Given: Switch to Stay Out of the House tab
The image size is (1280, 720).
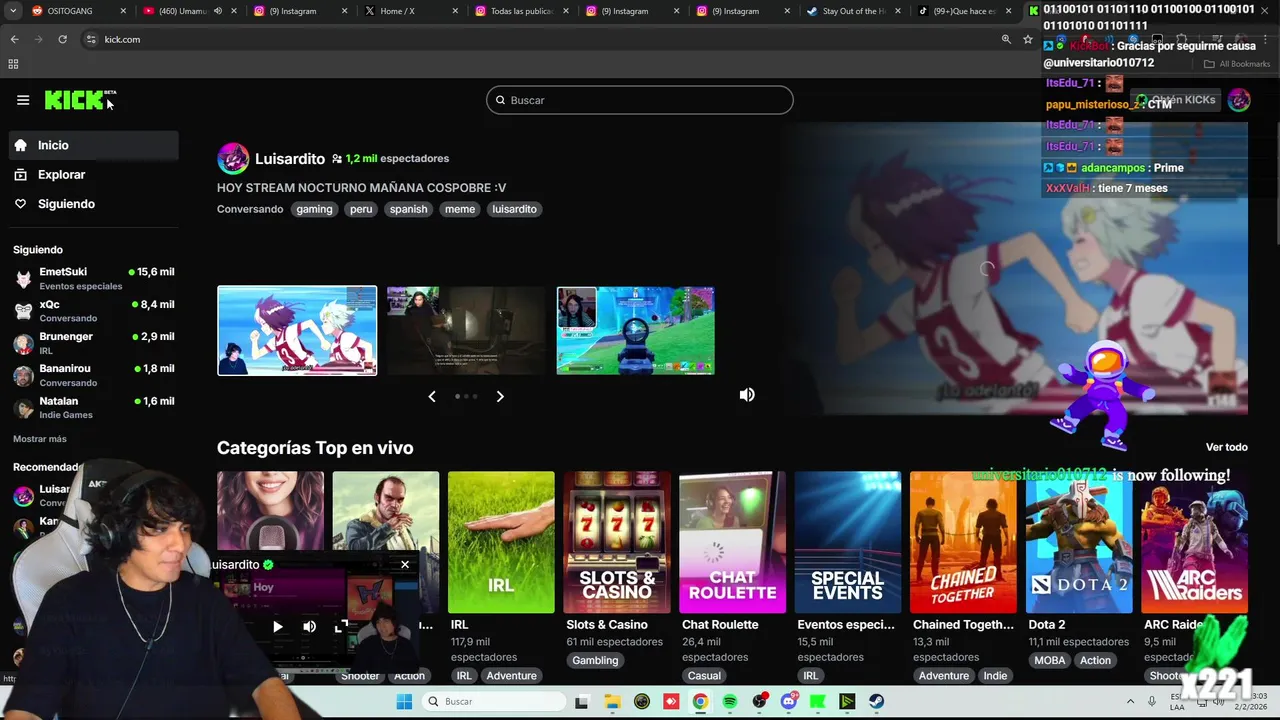Looking at the screenshot, I should [853, 11].
